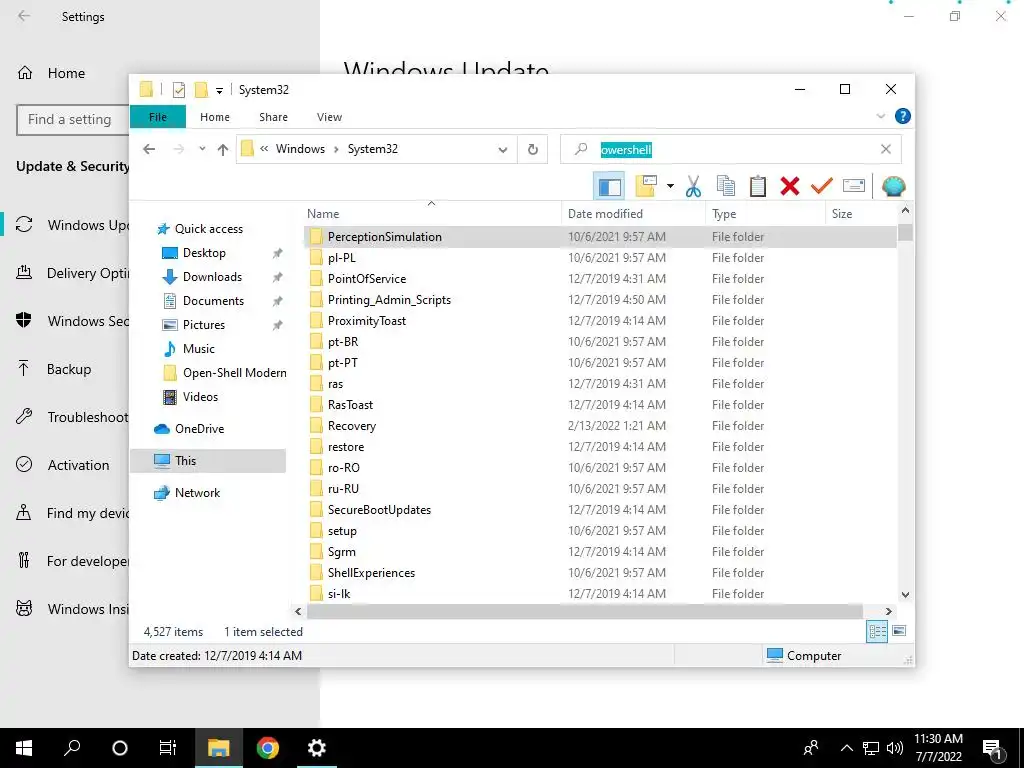Open Videos in navigation pane
Viewport: 1024px width, 768px height.
(200, 396)
